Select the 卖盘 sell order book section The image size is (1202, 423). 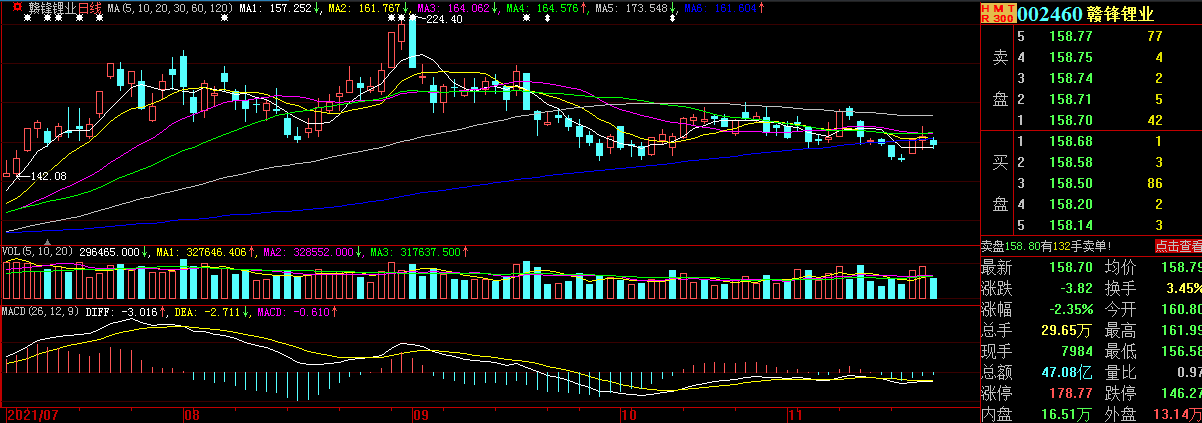tap(998, 79)
